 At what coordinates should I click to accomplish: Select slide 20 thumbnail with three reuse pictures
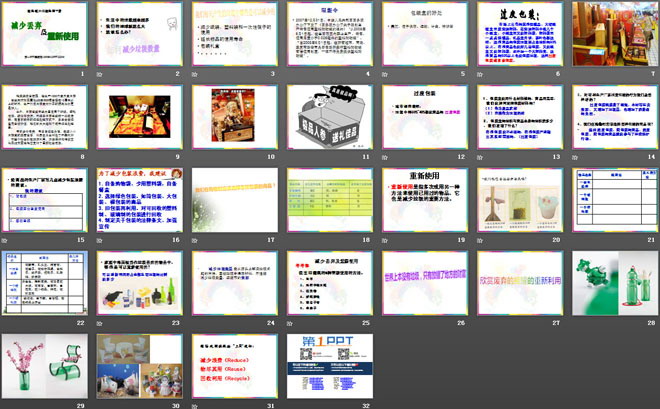pos(520,200)
